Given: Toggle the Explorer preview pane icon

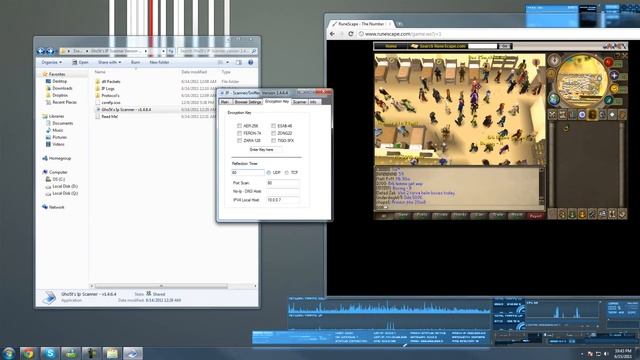Looking at the screenshot, I should (x=239, y=62).
